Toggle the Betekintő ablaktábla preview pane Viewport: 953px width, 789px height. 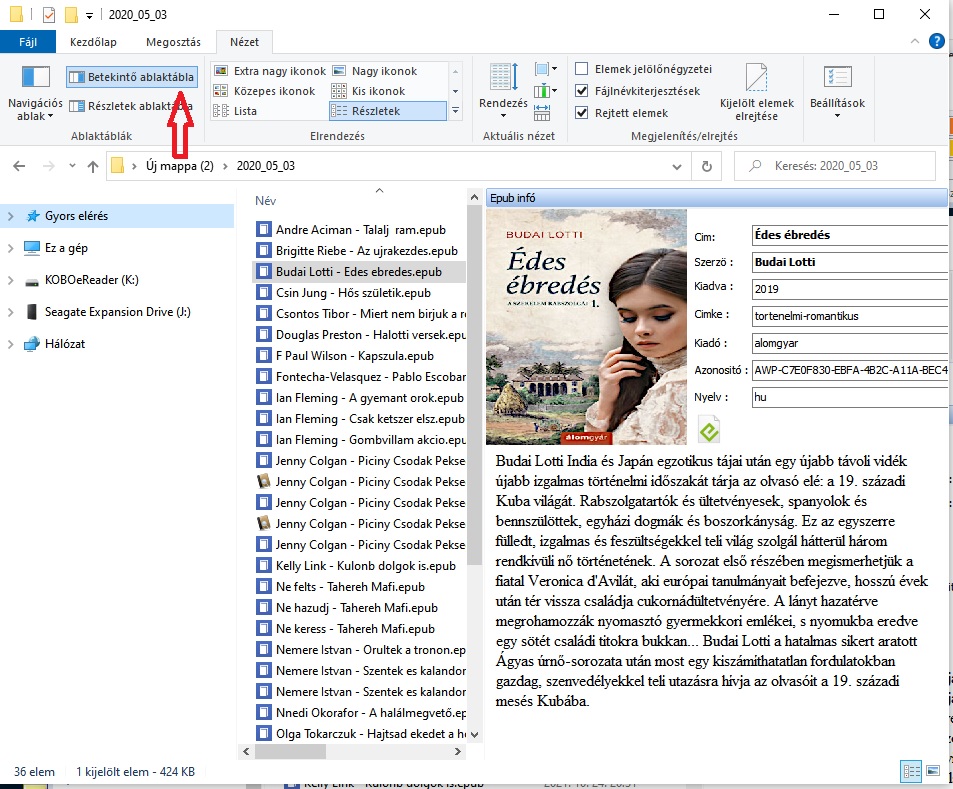point(133,77)
